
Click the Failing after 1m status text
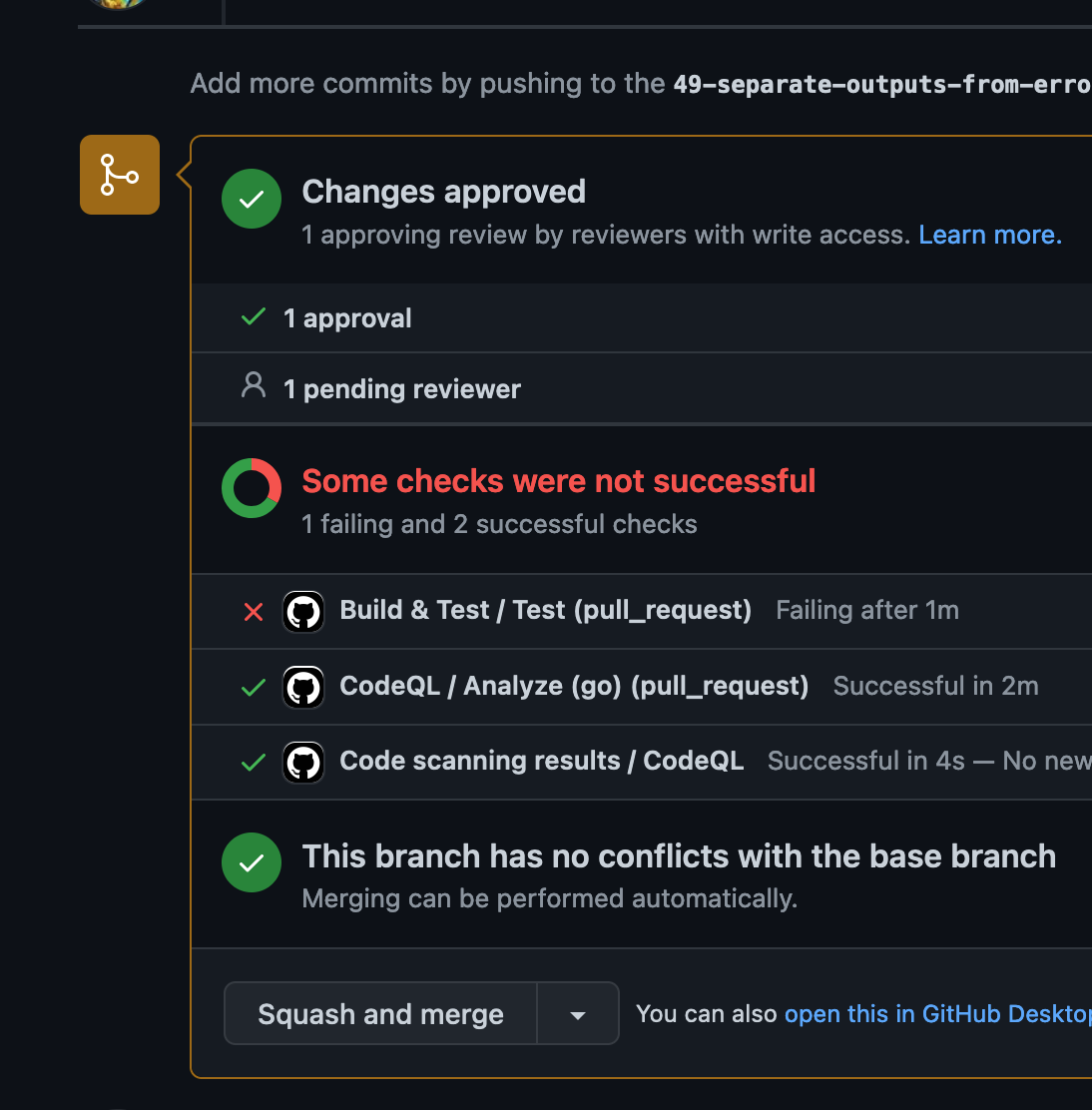click(x=866, y=610)
